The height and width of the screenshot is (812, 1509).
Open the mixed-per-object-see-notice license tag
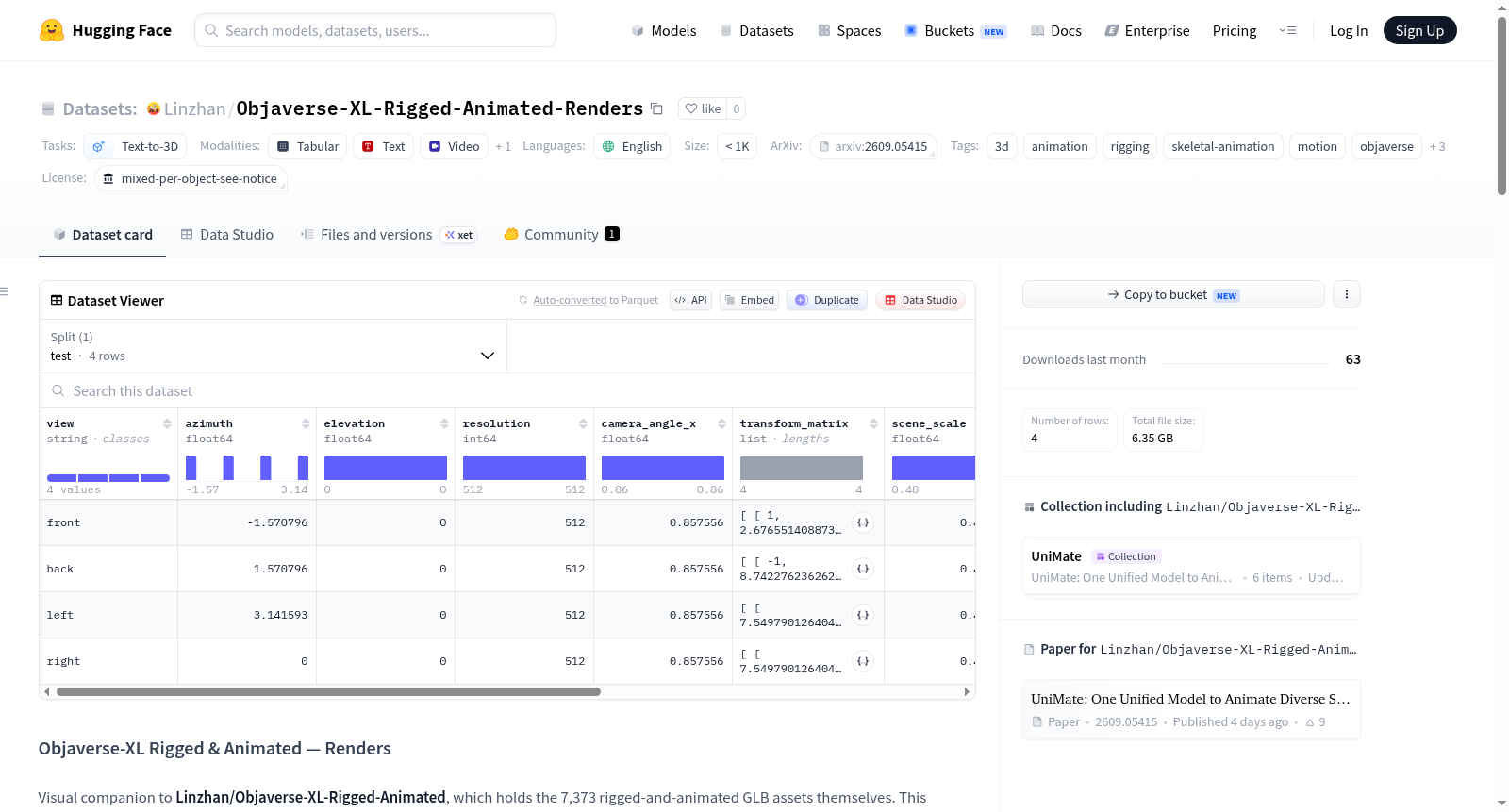pos(191,178)
